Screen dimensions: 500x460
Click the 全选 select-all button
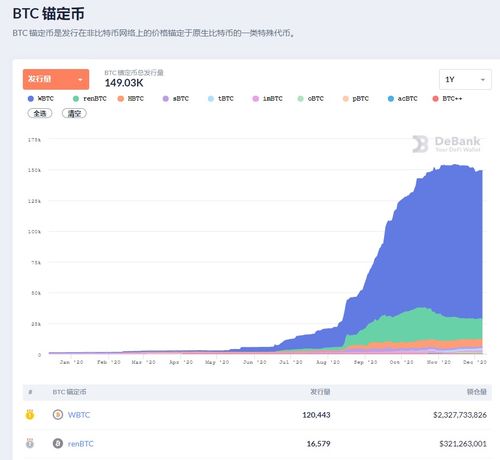point(40,114)
